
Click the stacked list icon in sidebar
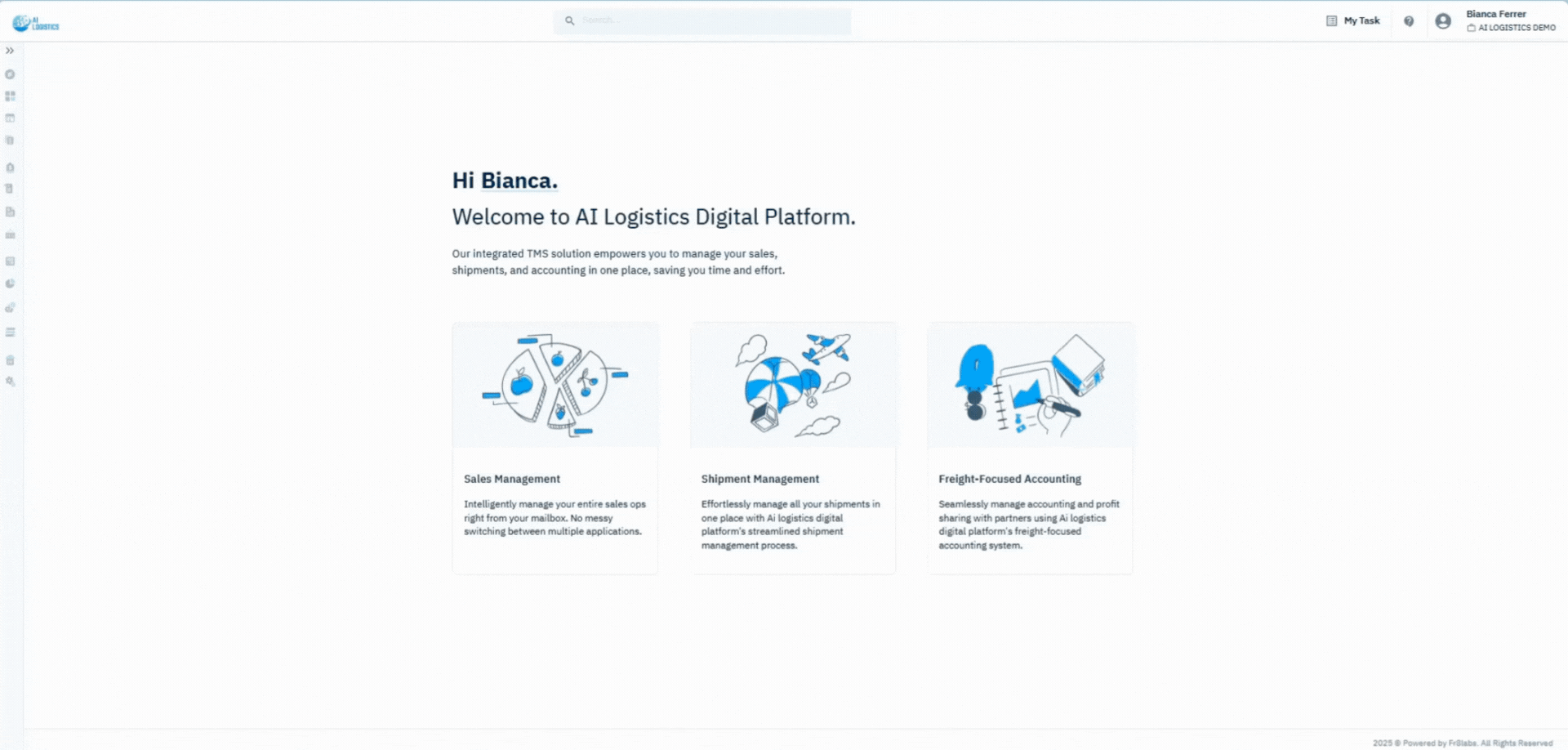tap(10, 333)
